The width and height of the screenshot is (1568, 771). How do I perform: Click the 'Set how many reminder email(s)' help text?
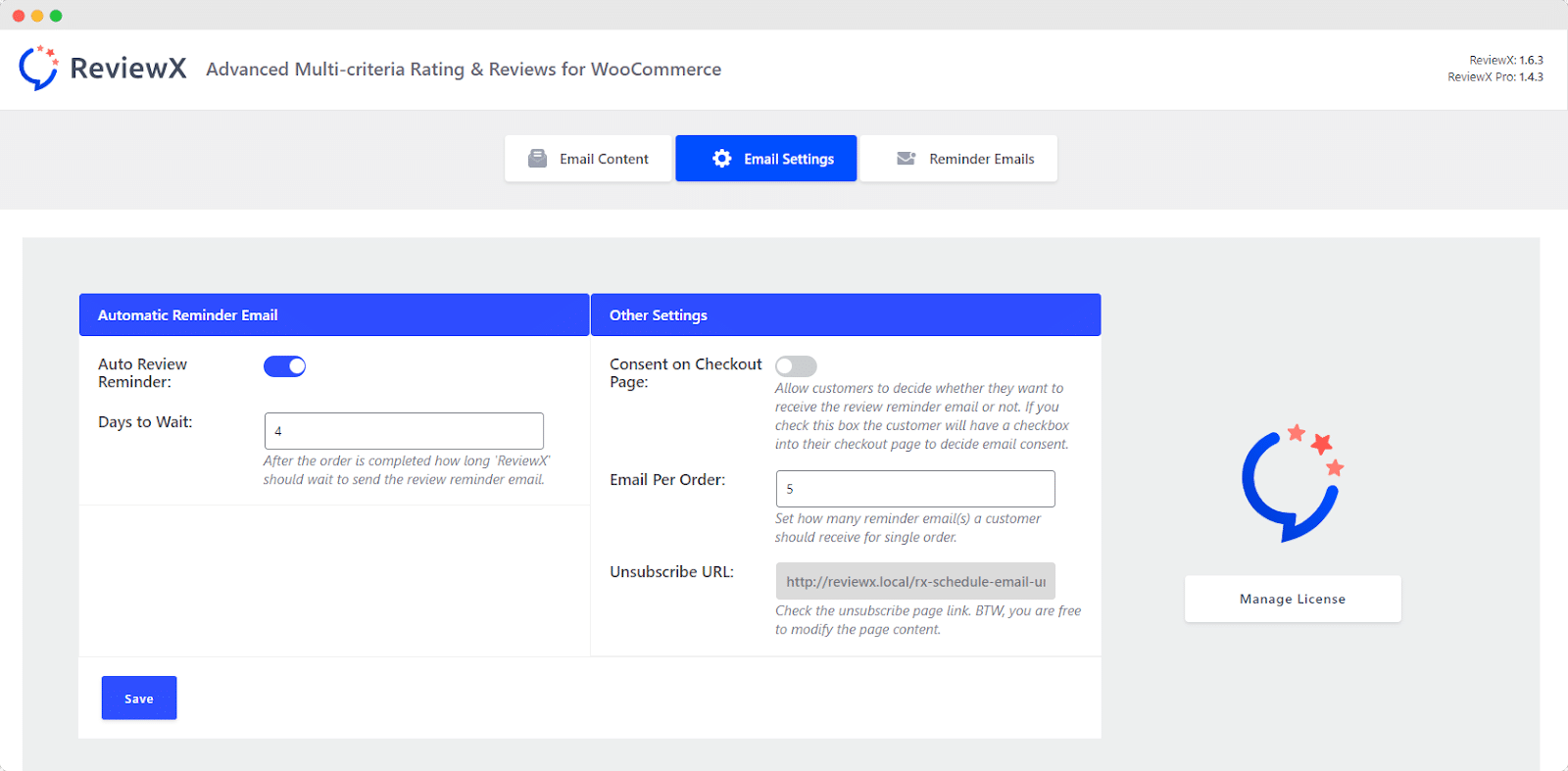907,528
